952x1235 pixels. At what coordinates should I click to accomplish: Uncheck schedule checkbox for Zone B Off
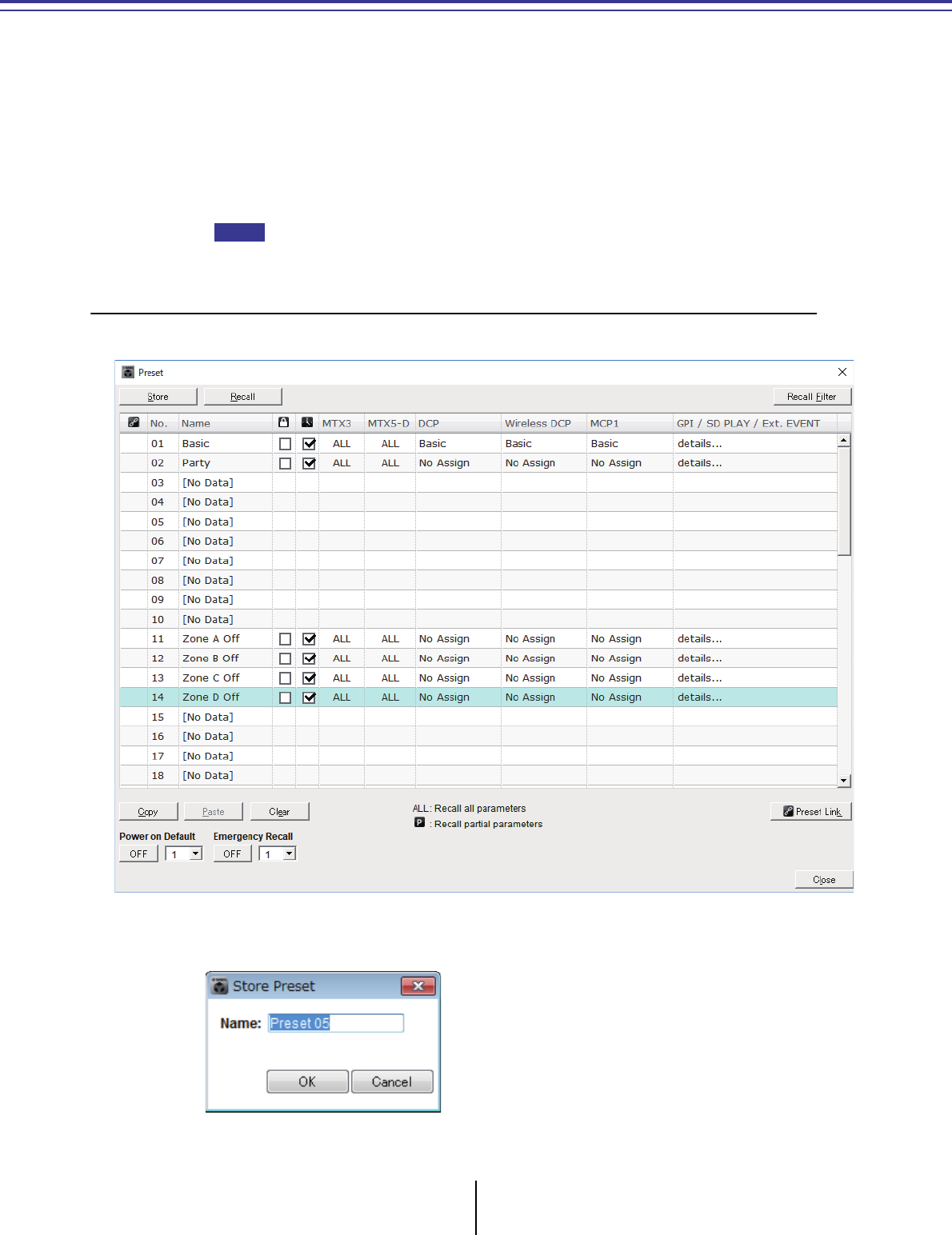[x=309, y=658]
